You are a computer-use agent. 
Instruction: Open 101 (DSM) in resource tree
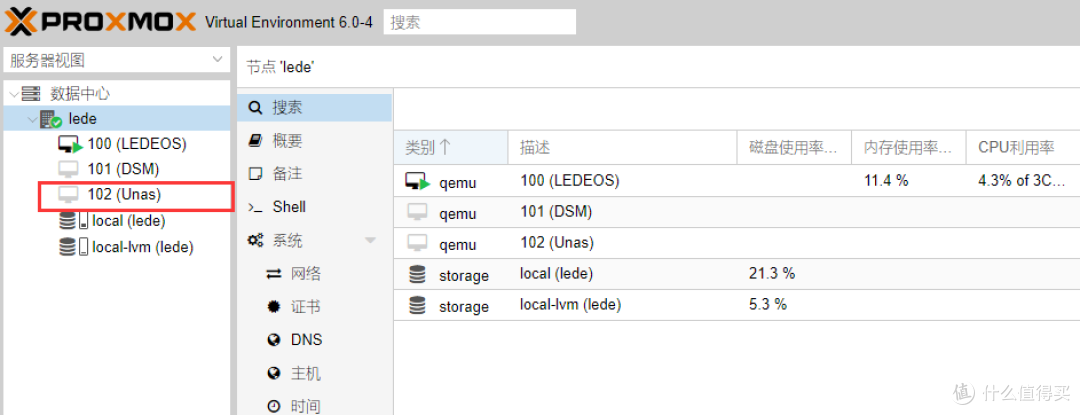click(x=124, y=169)
